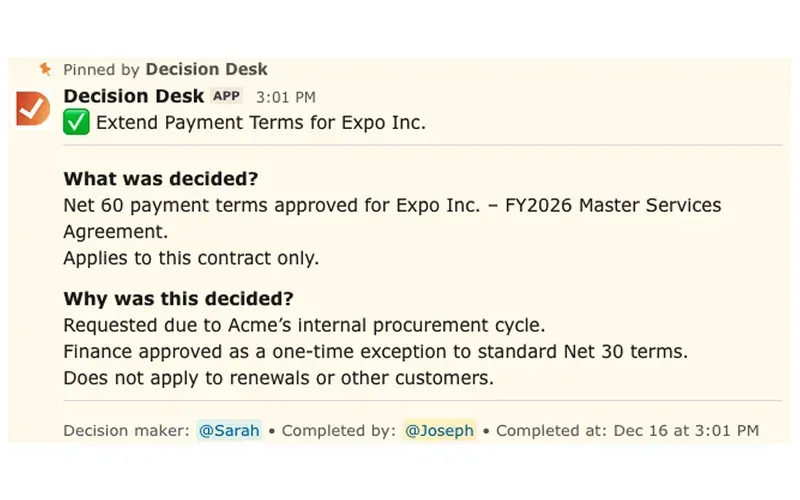
Task: Click the 'Why was this decided?' heading
Action: coord(178,299)
